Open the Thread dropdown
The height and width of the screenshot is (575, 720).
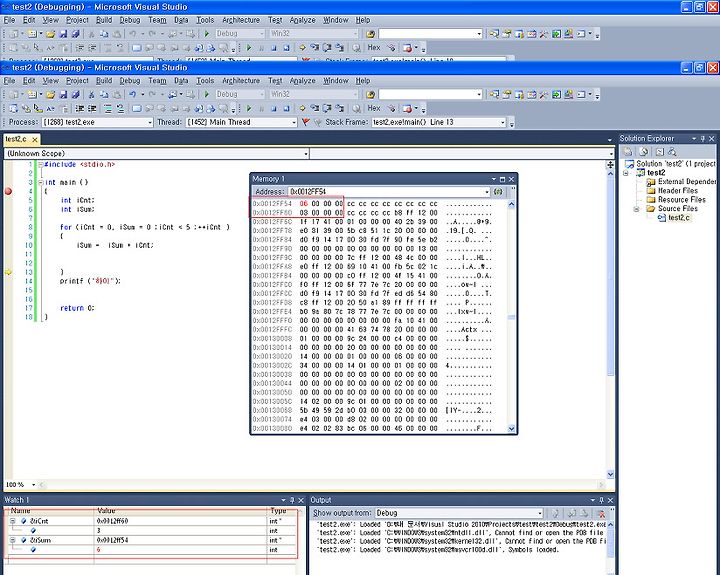(x=294, y=123)
